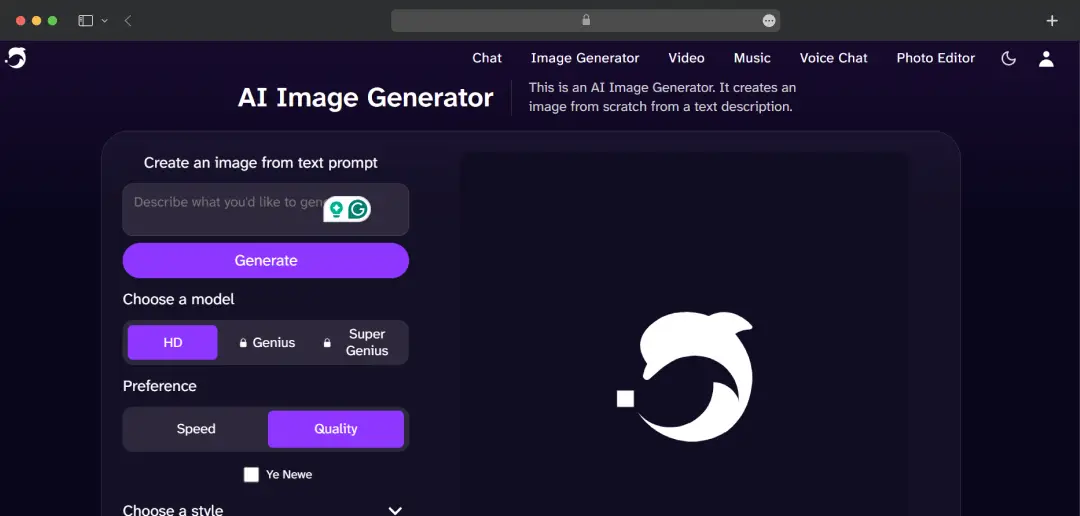
Task: Click the purple Generate button
Action: pos(266,260)
